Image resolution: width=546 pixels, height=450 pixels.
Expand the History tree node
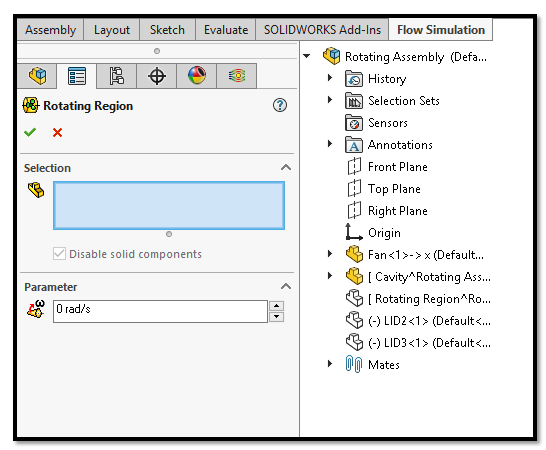pos(330,78)
